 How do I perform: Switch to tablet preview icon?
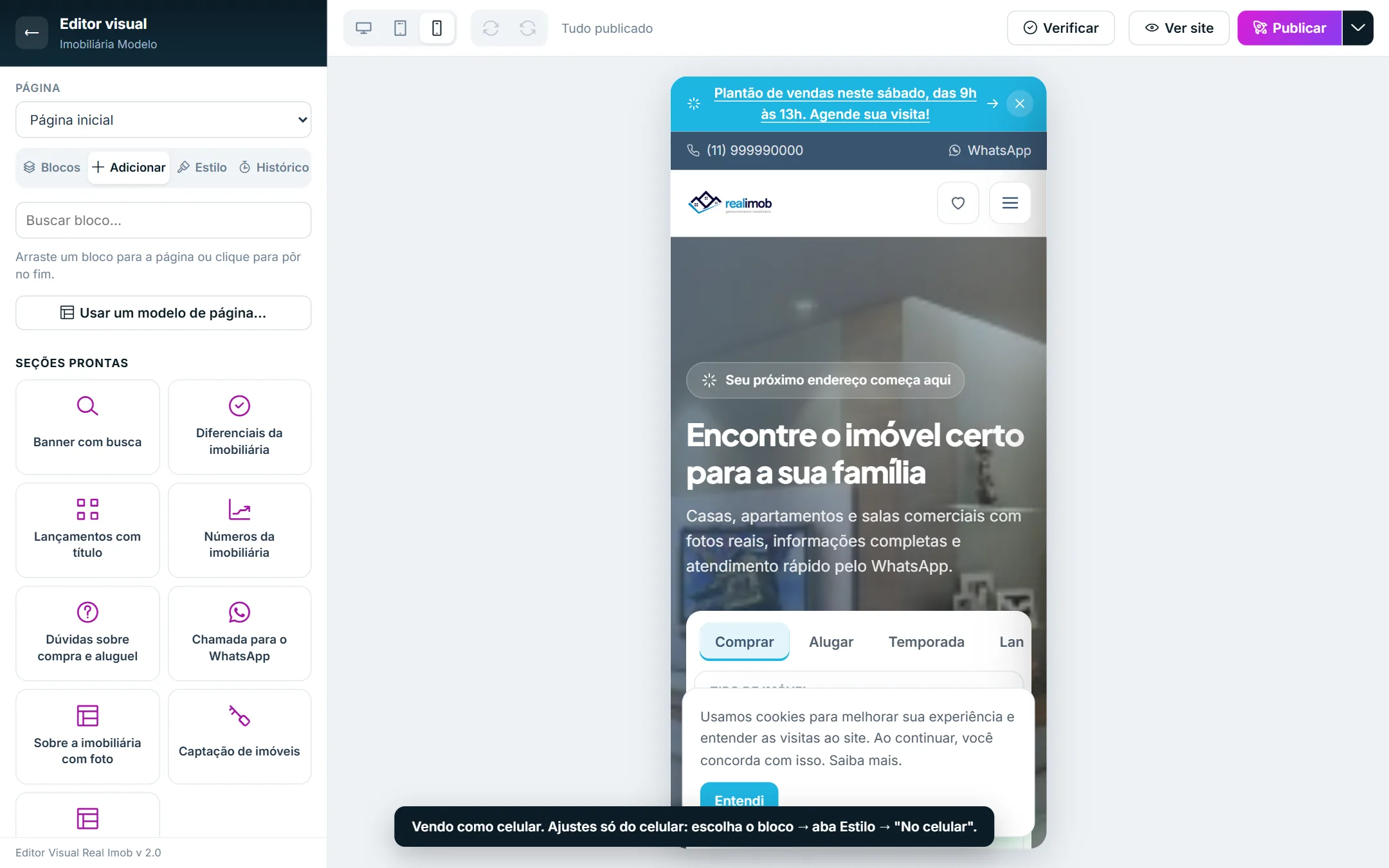(400, 28)
